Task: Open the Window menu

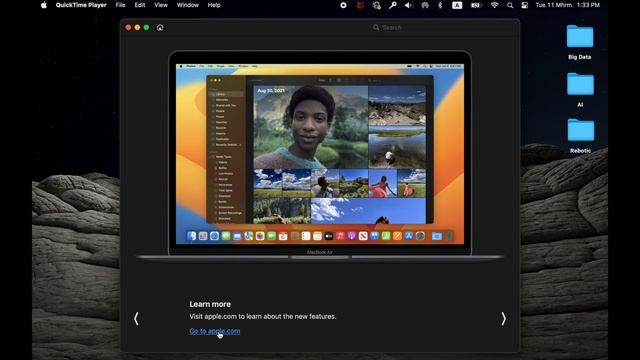Action: pos(187,5)
